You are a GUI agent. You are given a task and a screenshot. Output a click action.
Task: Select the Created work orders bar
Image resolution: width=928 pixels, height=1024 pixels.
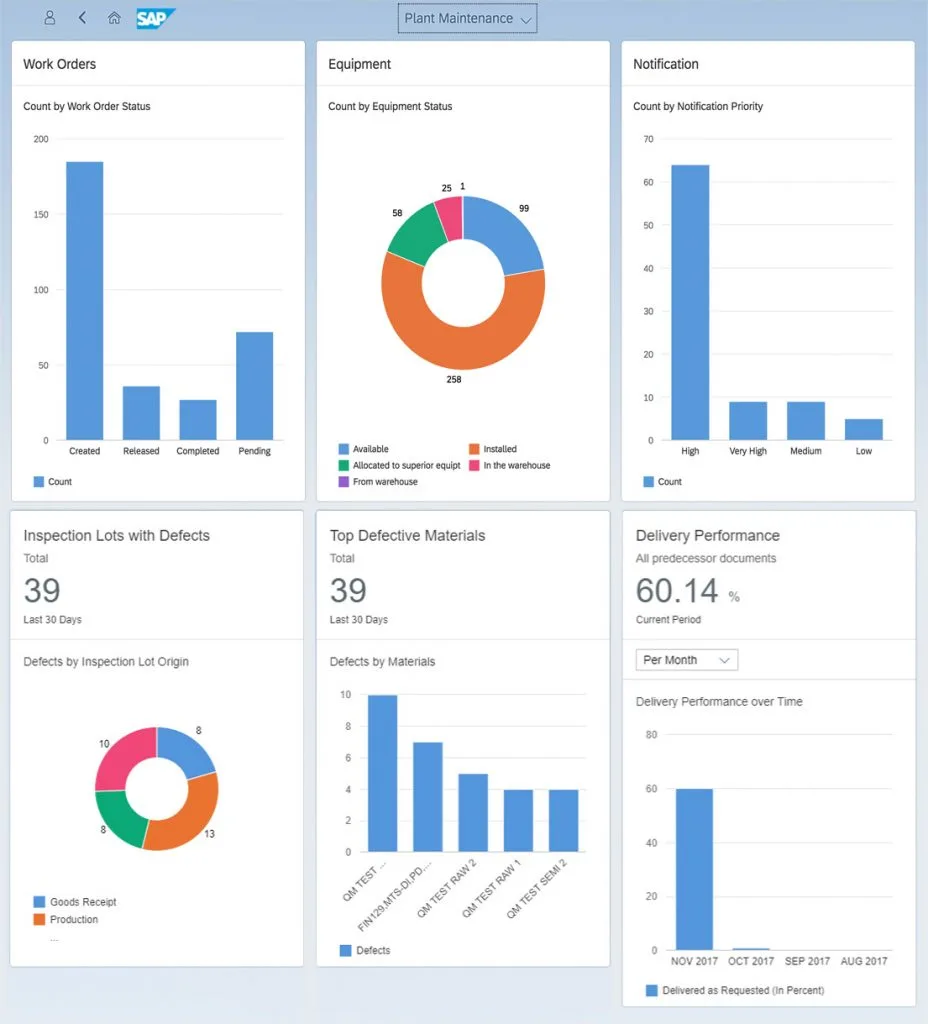click(x=85, y=300)
